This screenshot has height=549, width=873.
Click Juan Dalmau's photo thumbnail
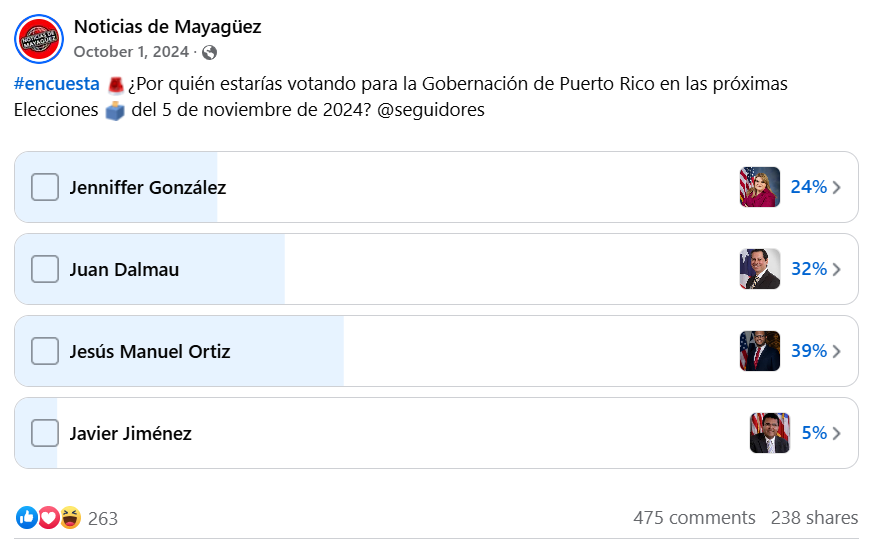pyautogui.click(x=759, y=269)
